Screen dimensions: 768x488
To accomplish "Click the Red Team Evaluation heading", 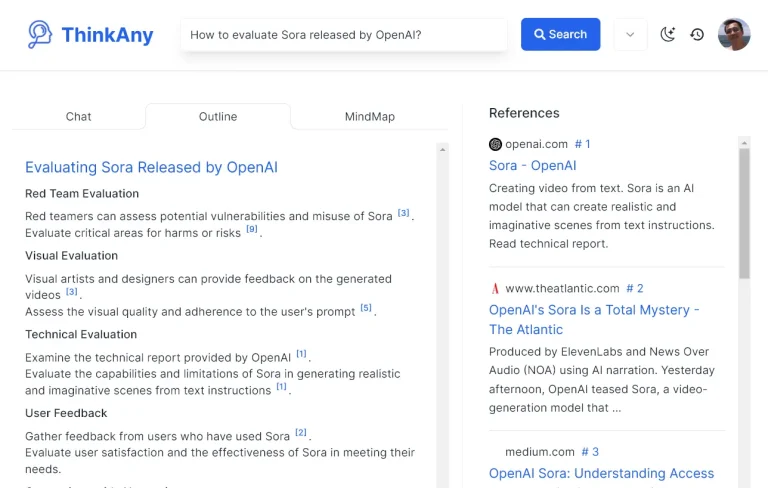I will [x=82, y=194].
